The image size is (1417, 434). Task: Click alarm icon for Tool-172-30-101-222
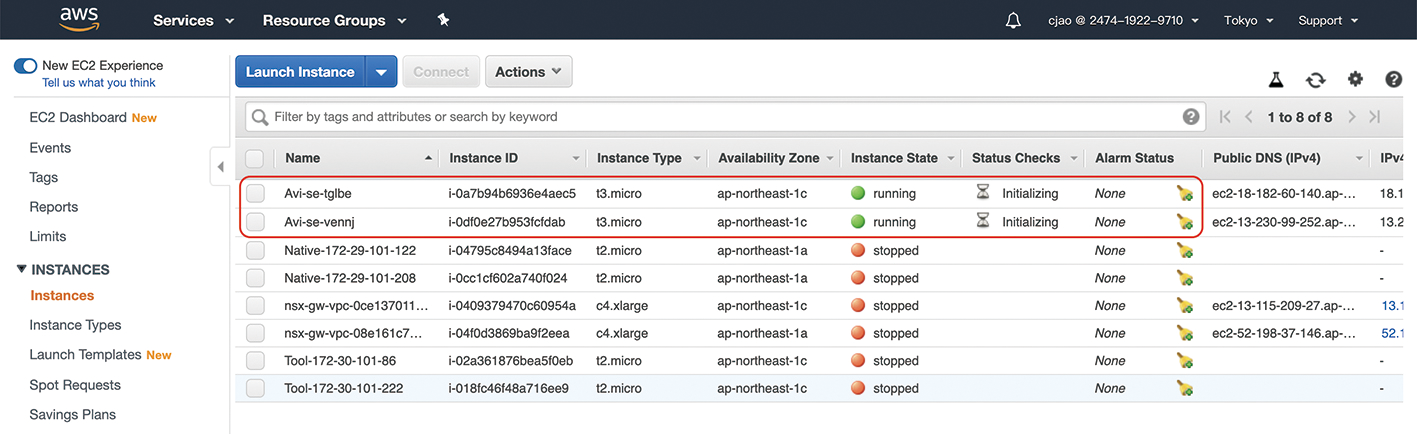point(1185,388)
